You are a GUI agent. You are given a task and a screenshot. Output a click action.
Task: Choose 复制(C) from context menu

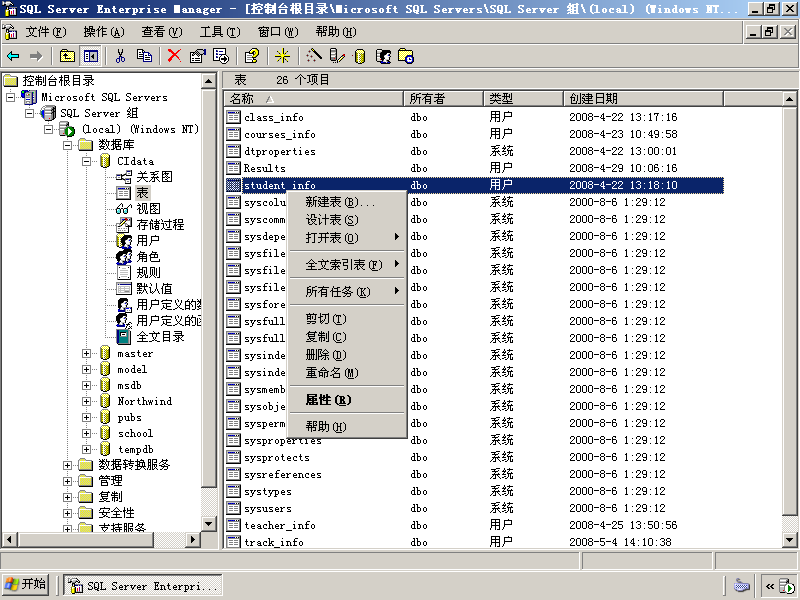[347, 337]
